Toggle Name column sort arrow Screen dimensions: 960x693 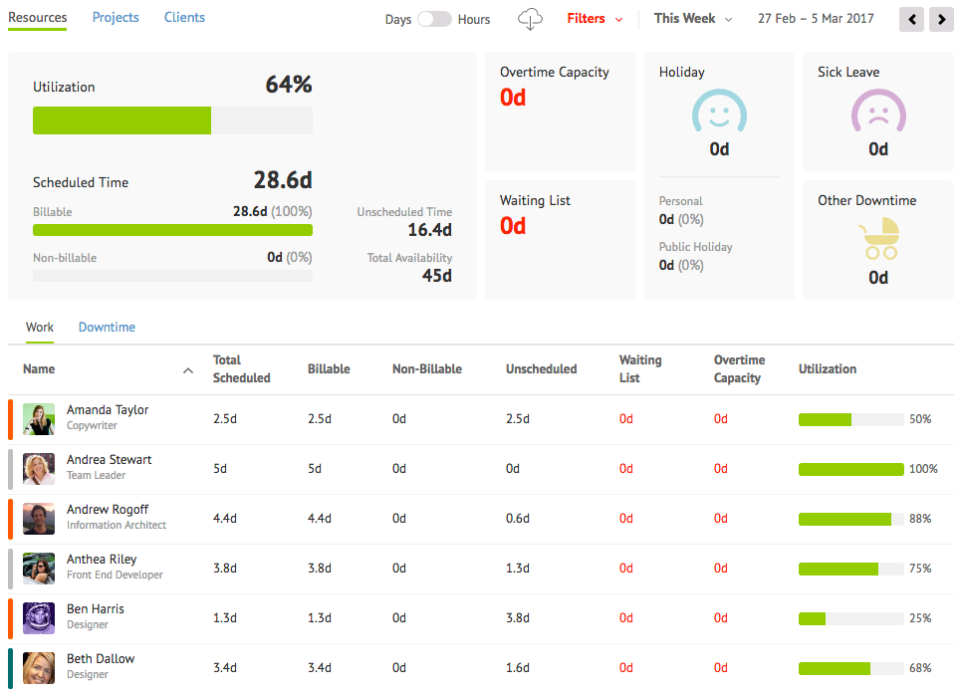pyautogui.click(x=188, y=370)
